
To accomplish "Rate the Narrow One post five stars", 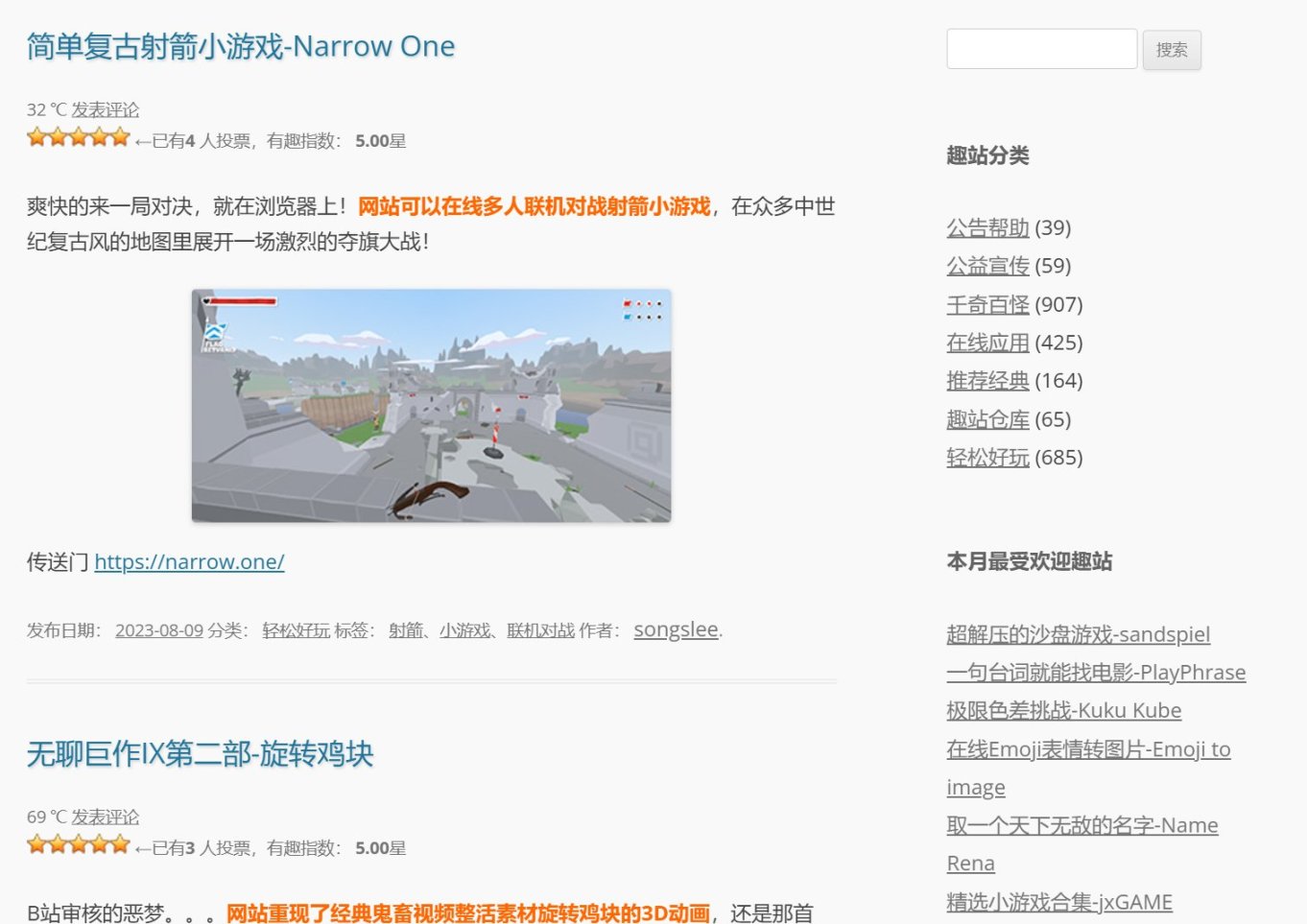I will click(120, 137).
